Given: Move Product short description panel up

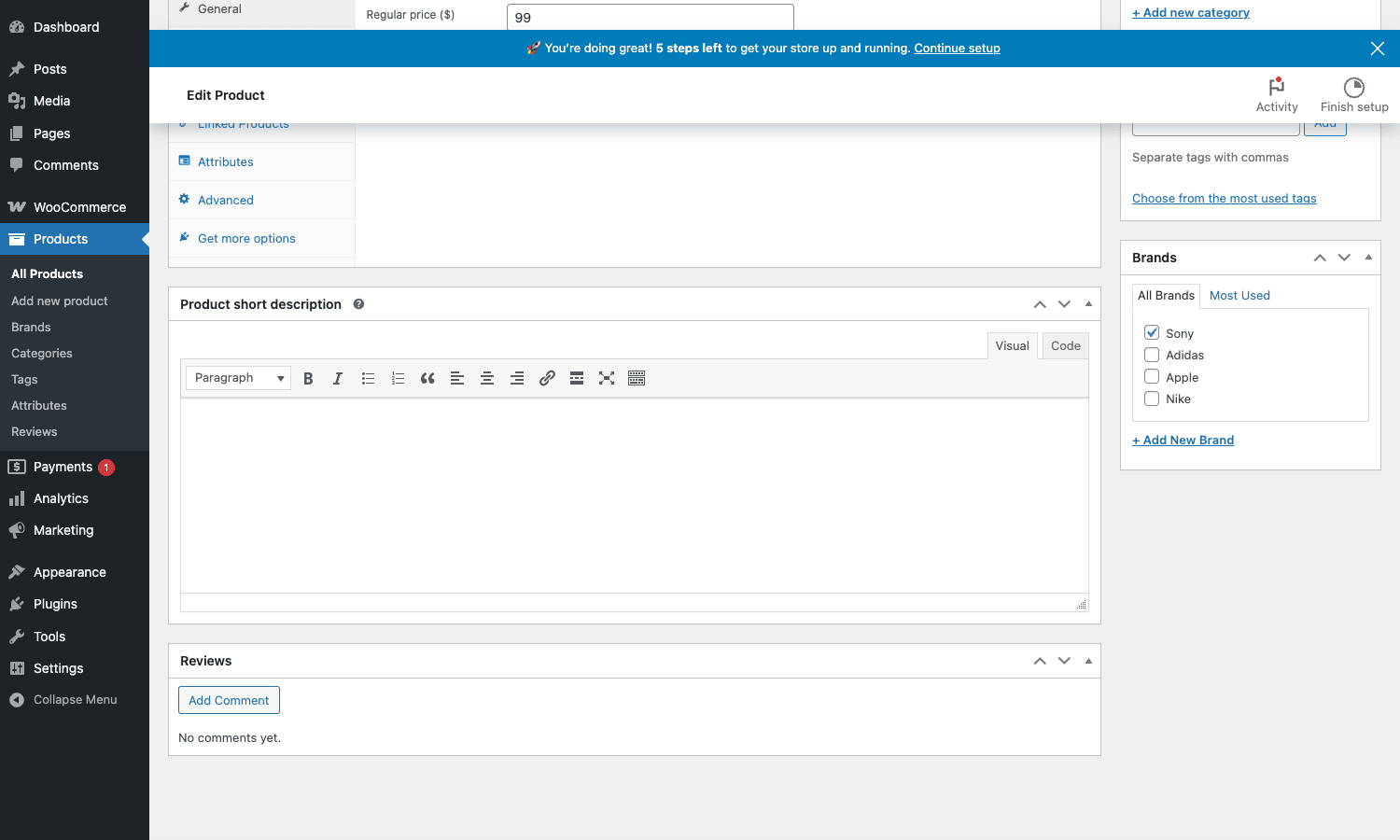Looking at the screenshot, I should (1040, 304).
